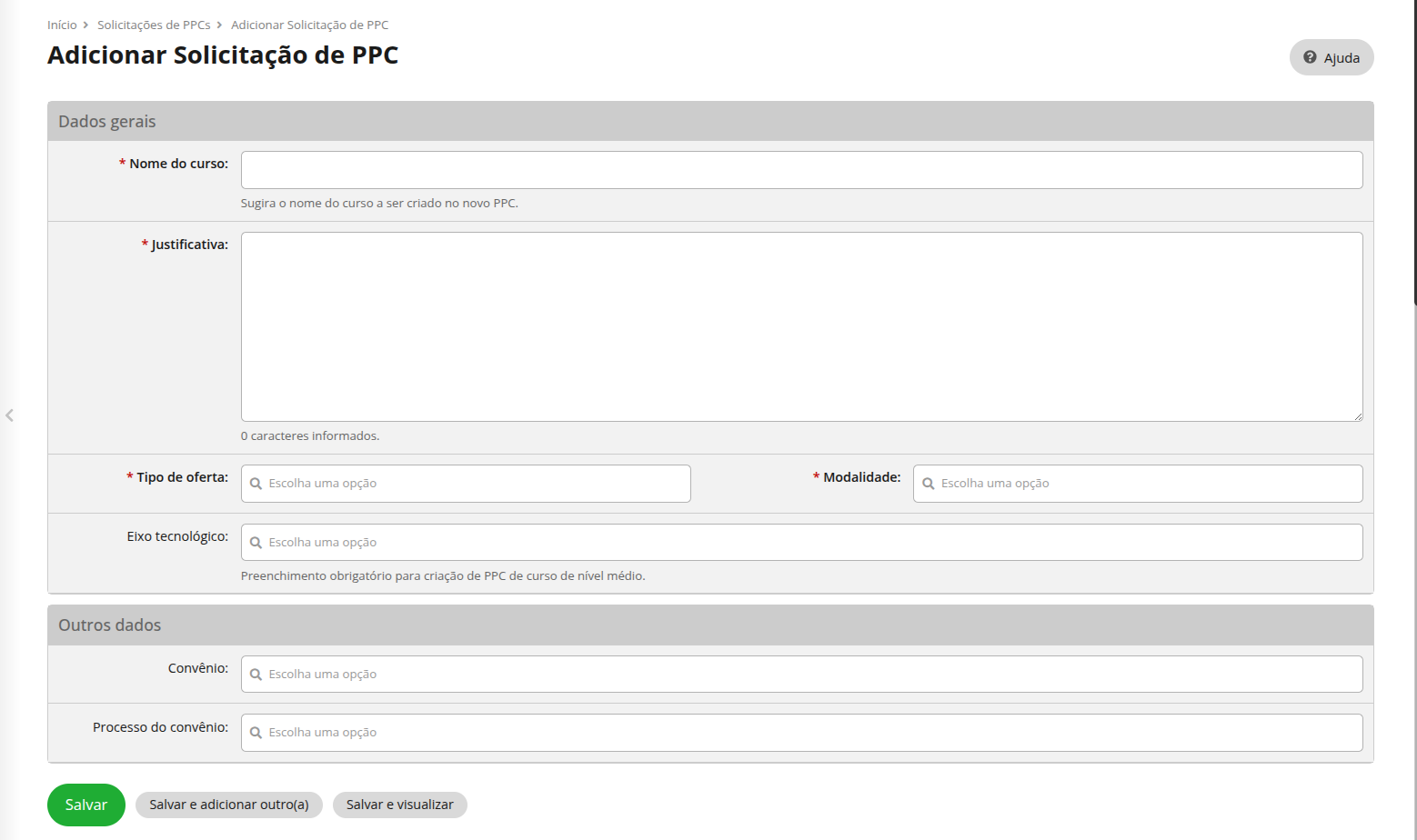Grab the Justificativa textarea resize handle
The image size is (1417, 840).
1358,416
